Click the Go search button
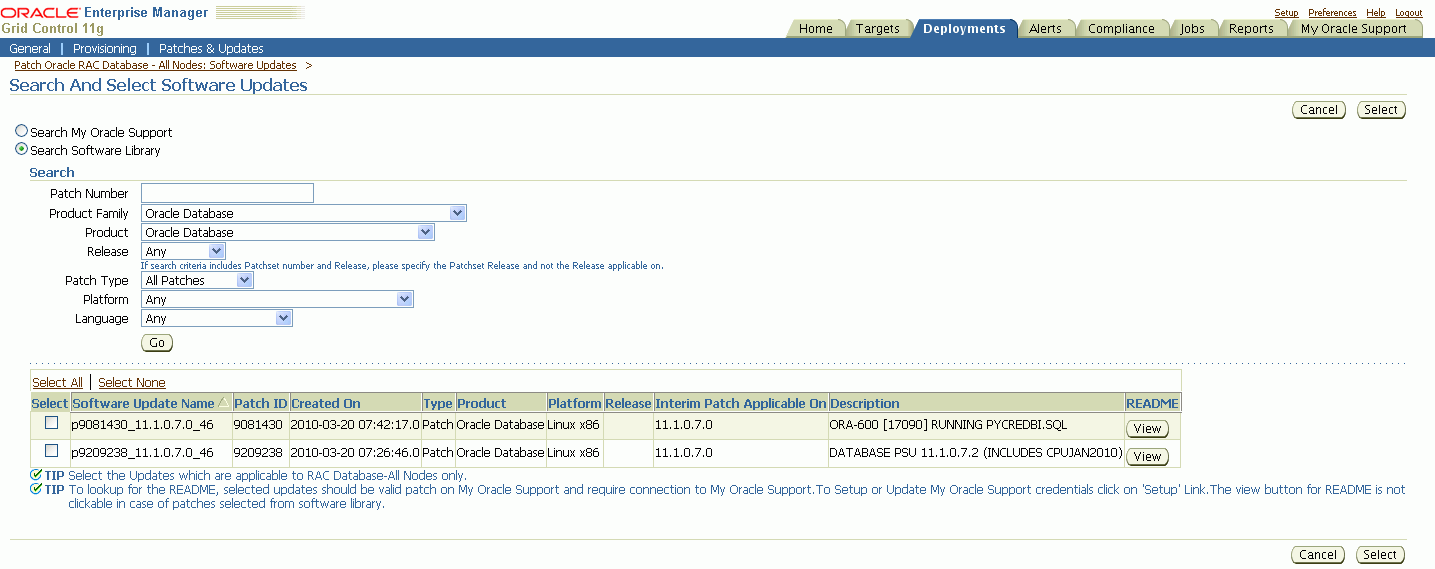The height and width of the screenshot is (569, 1435). (157, 343)
